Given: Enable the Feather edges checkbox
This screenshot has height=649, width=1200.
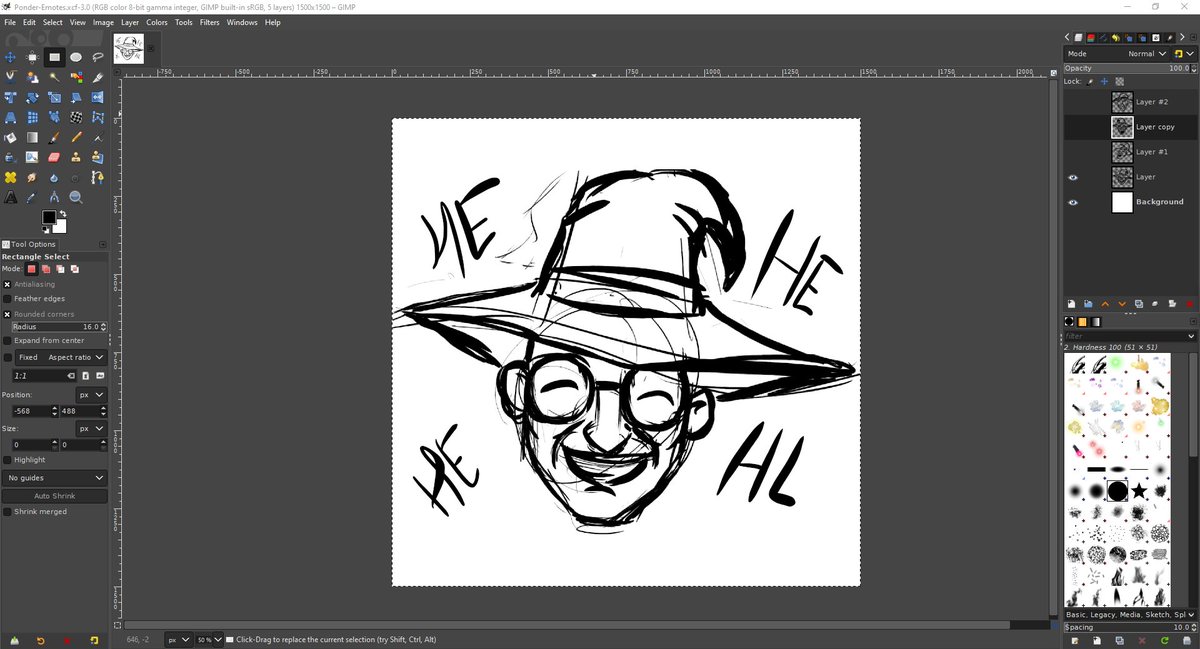Looking at the screenshot, I should [7, 298].
